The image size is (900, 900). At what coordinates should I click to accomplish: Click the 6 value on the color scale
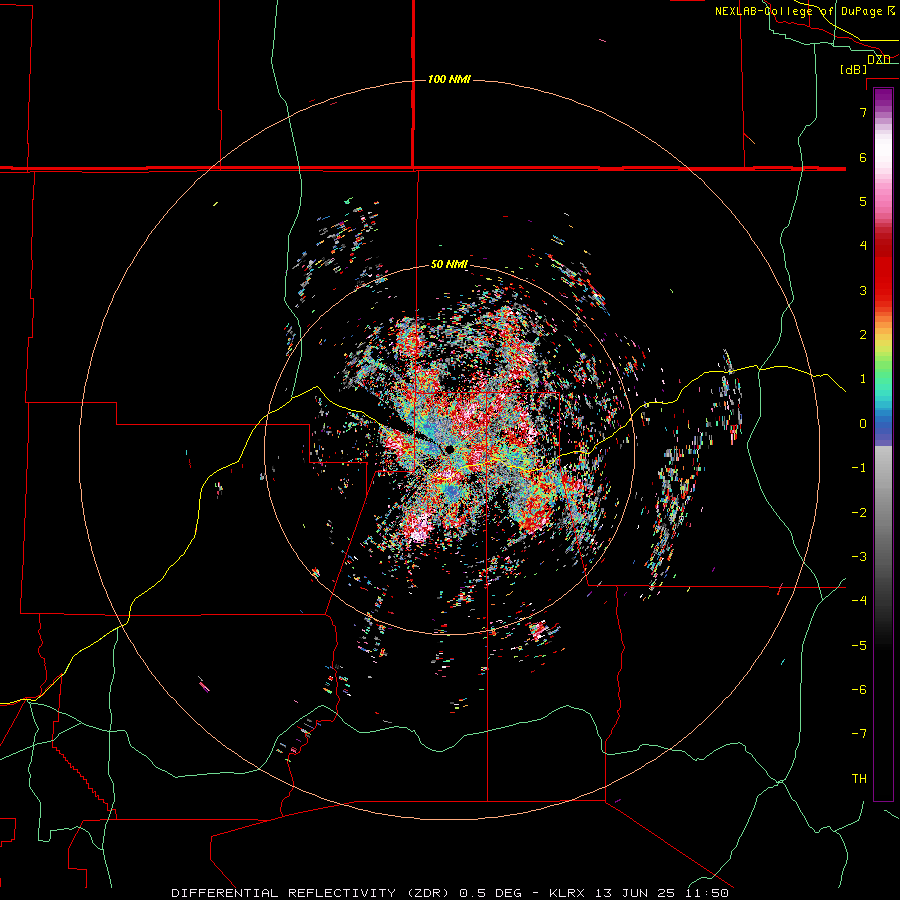coord(863,157)
